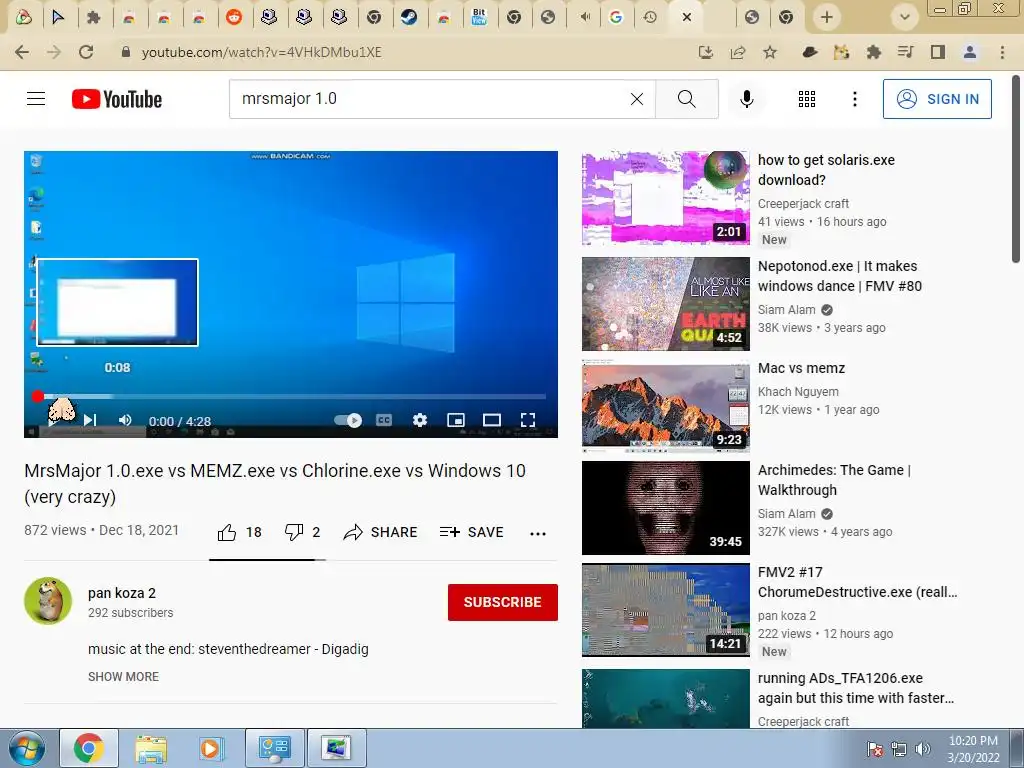Image resolution: width=1024 pixels, height=768 pixels.
Task: Expand description with SHOW MORE
Action: pos(123,677)
